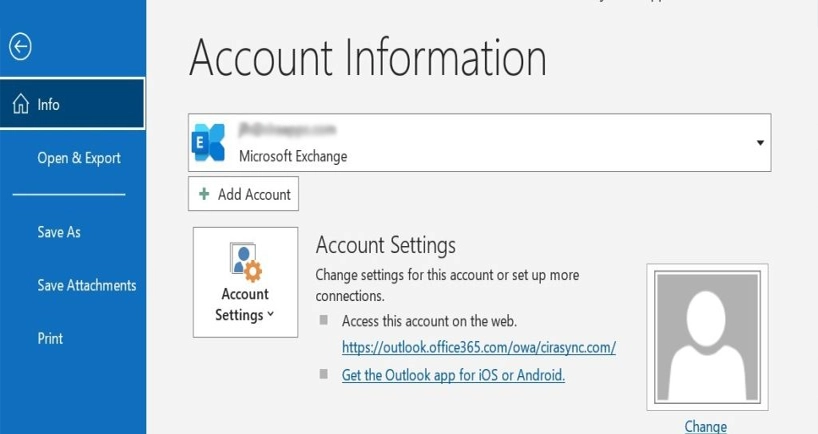
Task: Click the Account Settings button label
Action: (x=244, y=304)
